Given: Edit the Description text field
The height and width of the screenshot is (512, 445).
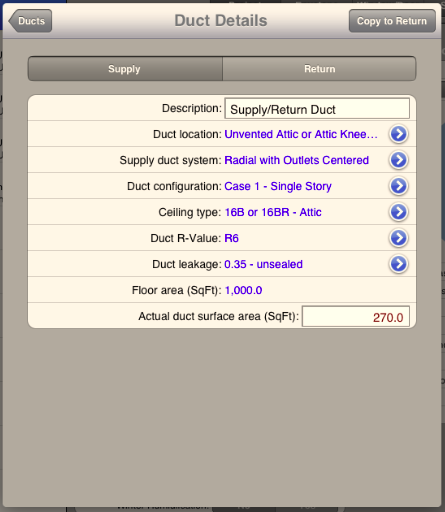Looking at the screenshot, I should pyautogui.click(x=317, y=108).
